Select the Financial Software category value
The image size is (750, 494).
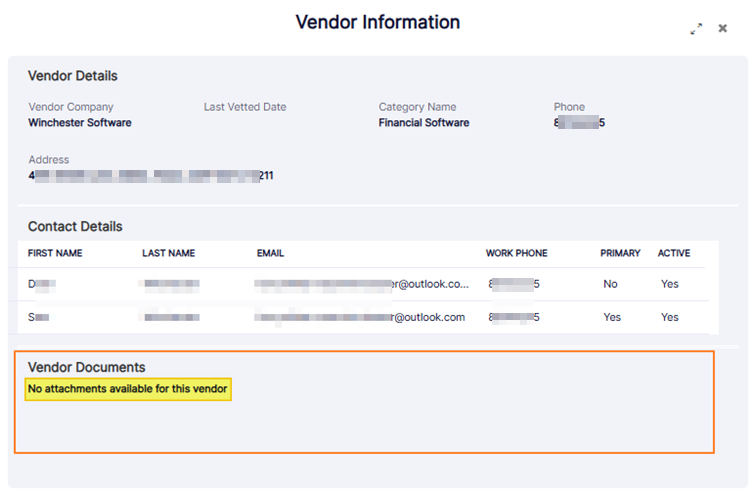pos(423,123)
